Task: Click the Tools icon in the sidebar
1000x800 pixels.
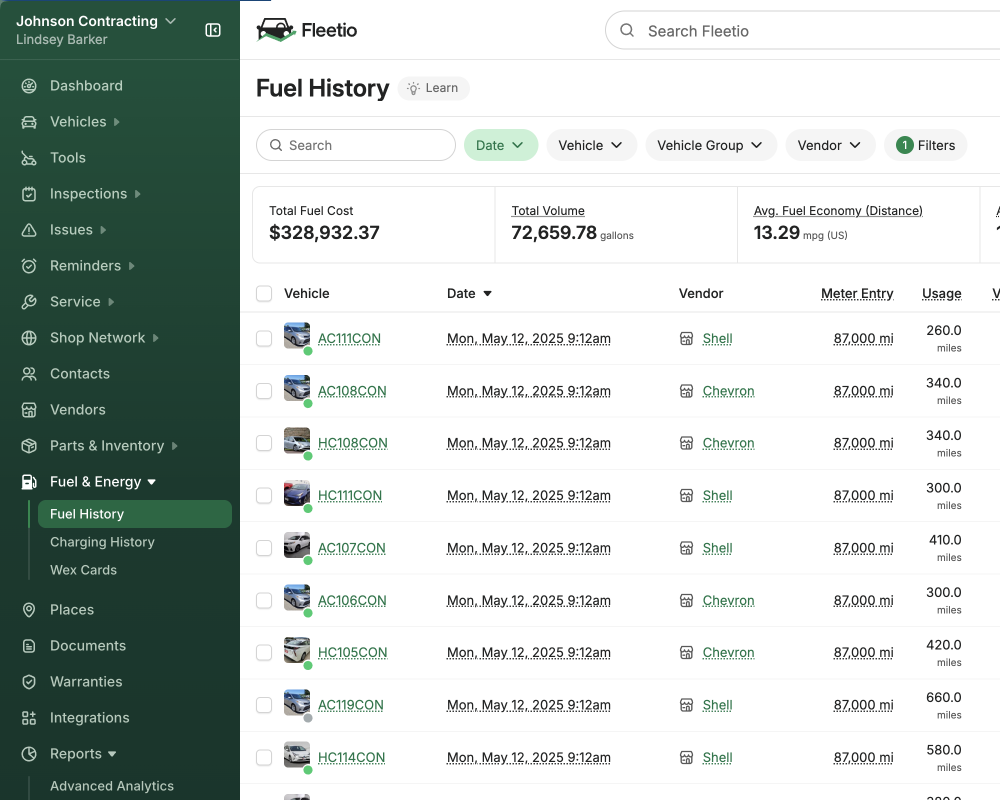Action: tap(30, 158)
